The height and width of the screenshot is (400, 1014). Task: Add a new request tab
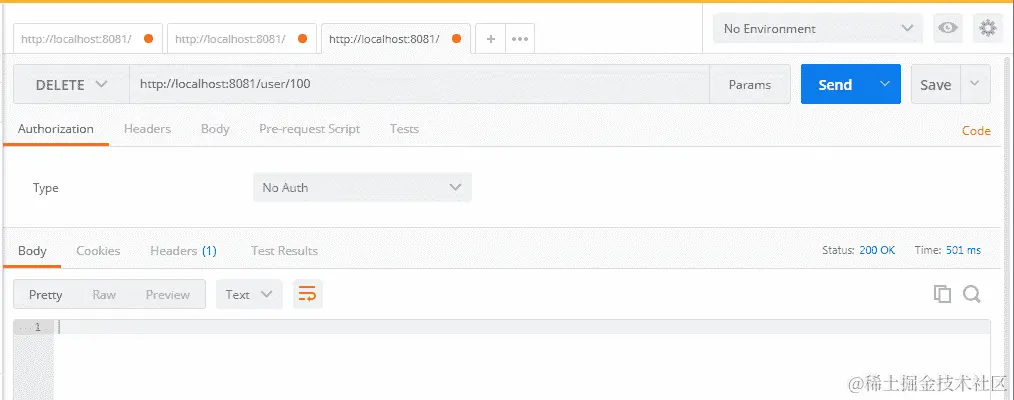(491, 39)
